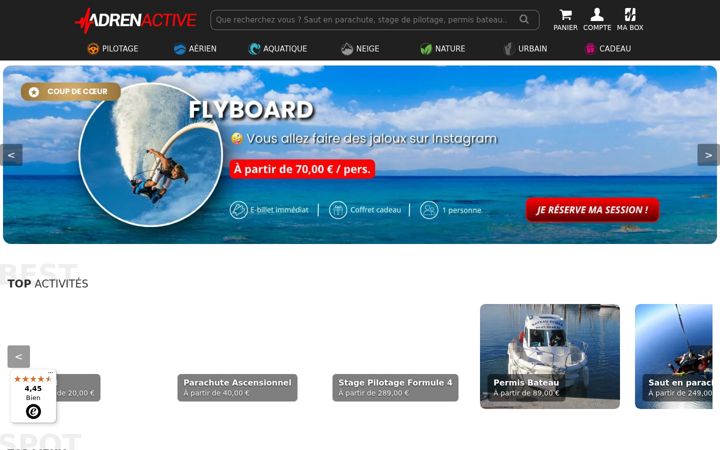Image resolution: width=720 pixels, height=450 pixels.
Task: Click the Aquatique wave icon
Action: (x=254, y=49)
